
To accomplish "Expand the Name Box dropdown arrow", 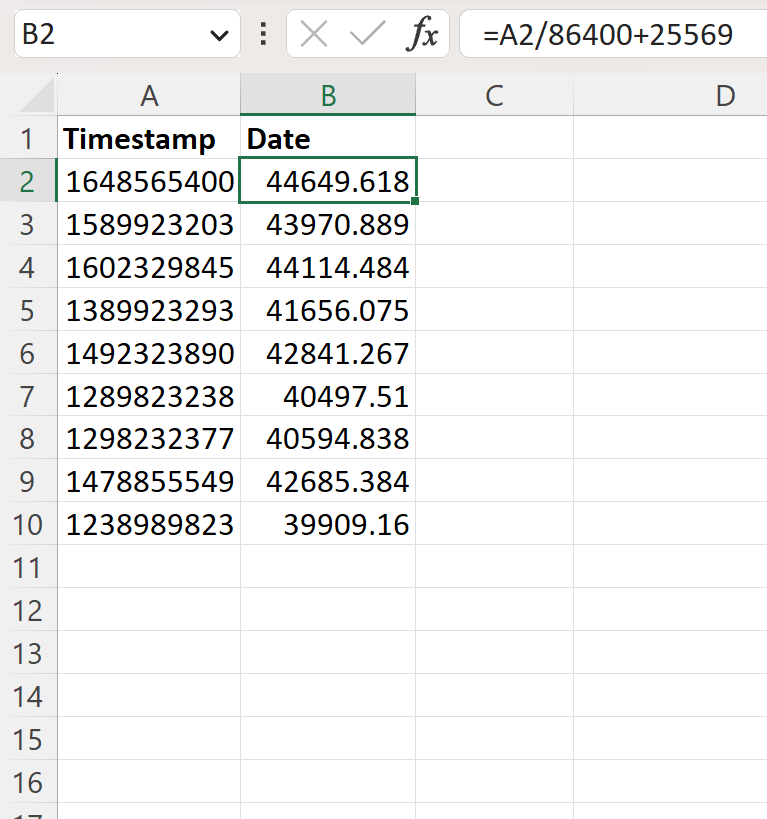I will pos(219,36).
